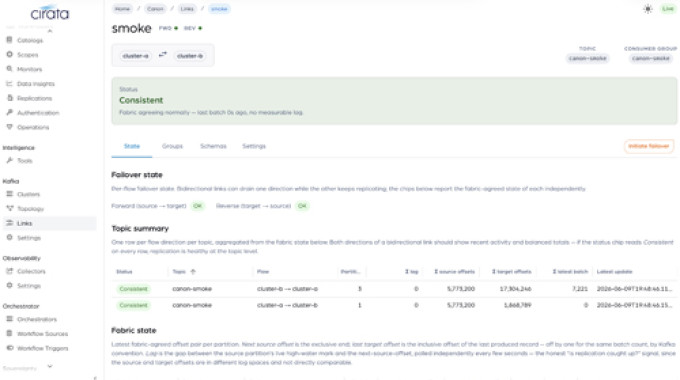The width and height of the screenshot is (680, 380).
Task: Click target offsets value 17,304,246
Action: coord(515,289)
